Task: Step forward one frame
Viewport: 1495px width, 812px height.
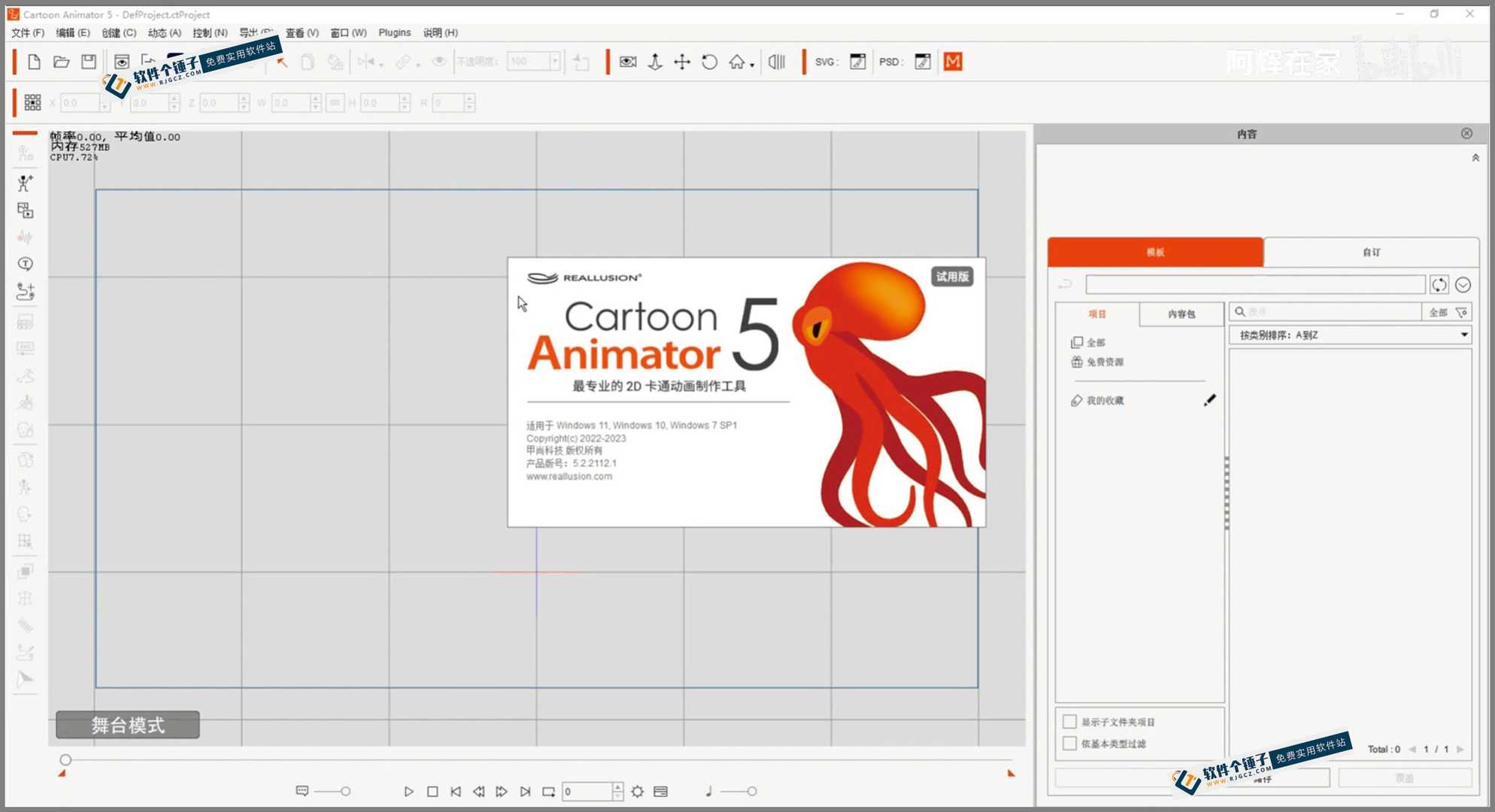Action: pos(502,791)
